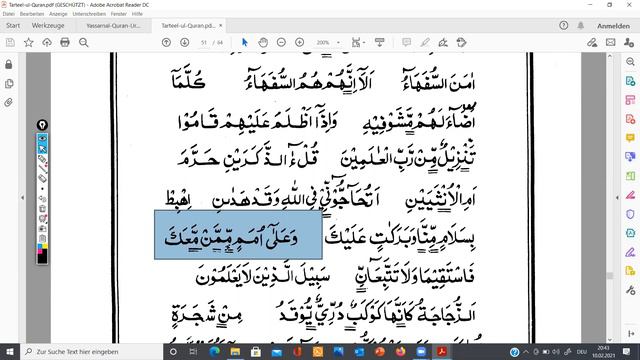Open the Fill & Sign pen icon
This screenshot has height=360, width=640.
(x=592, y=42)
